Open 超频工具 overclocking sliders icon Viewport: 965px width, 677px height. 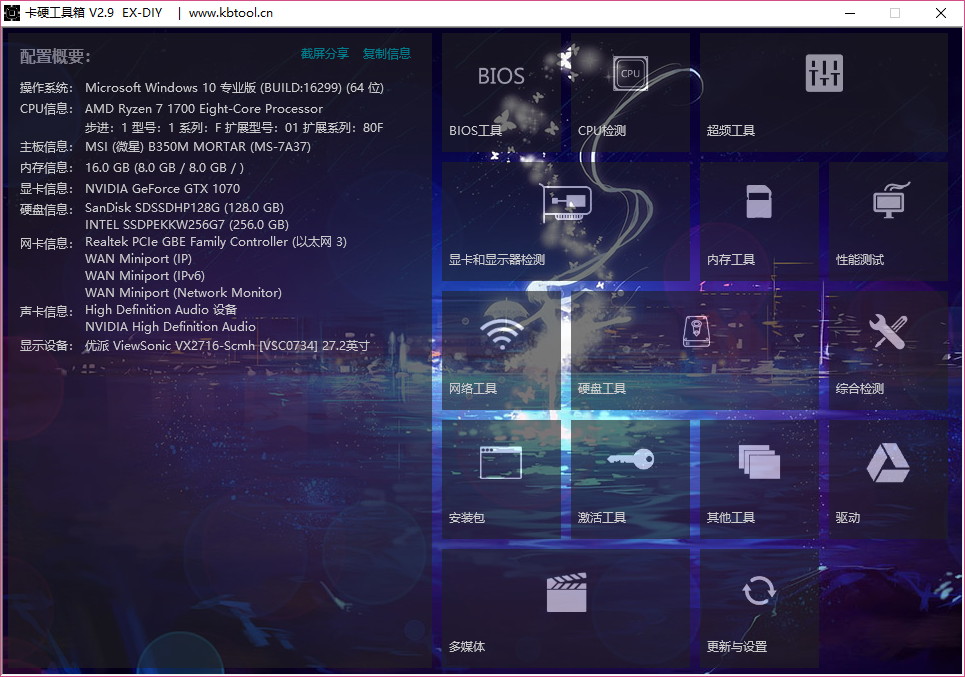coord(824,73)
